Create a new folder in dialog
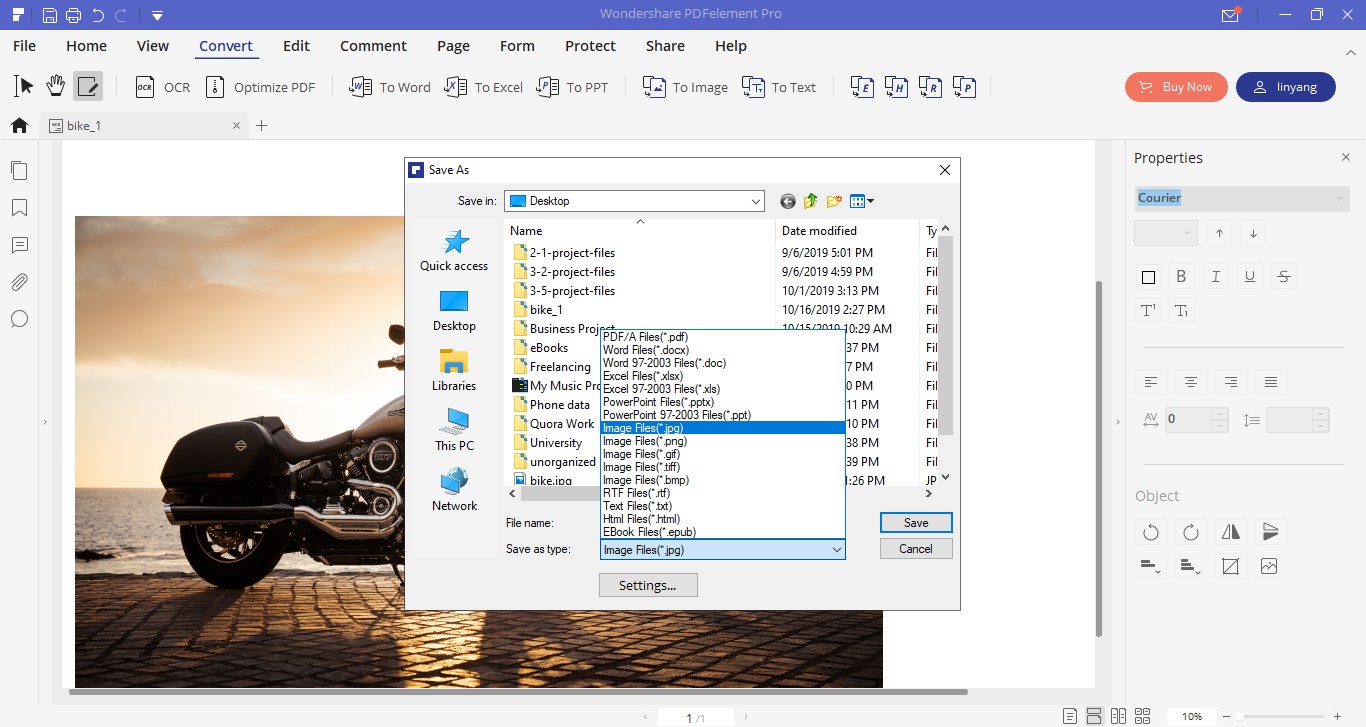Viewport: 1366px width, 727px height. pyautogui.click(x=833, y=201)
